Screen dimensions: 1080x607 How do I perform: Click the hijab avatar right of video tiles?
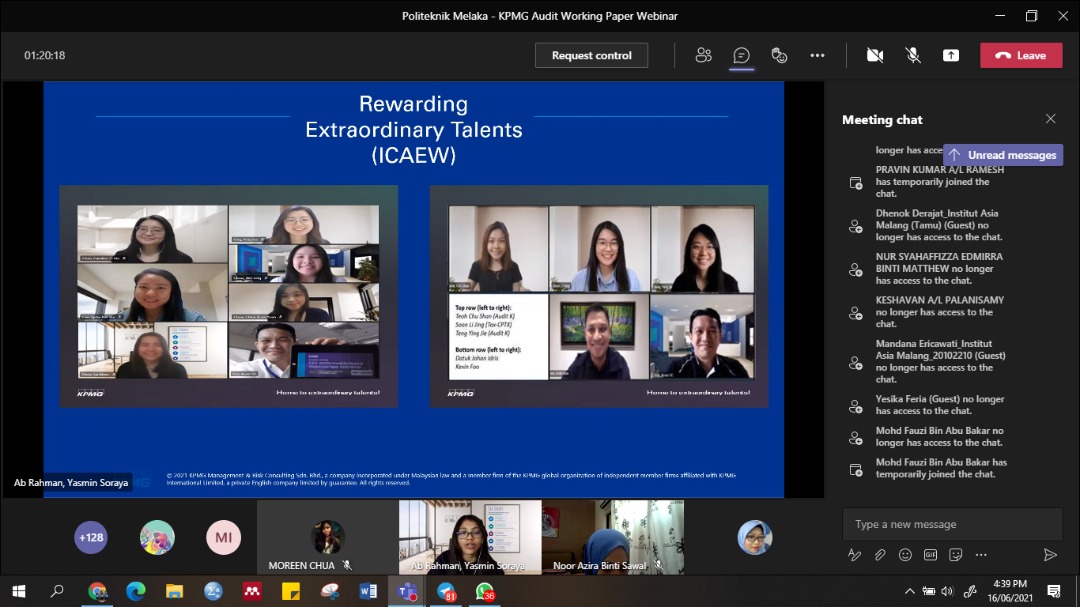[754, 537]
